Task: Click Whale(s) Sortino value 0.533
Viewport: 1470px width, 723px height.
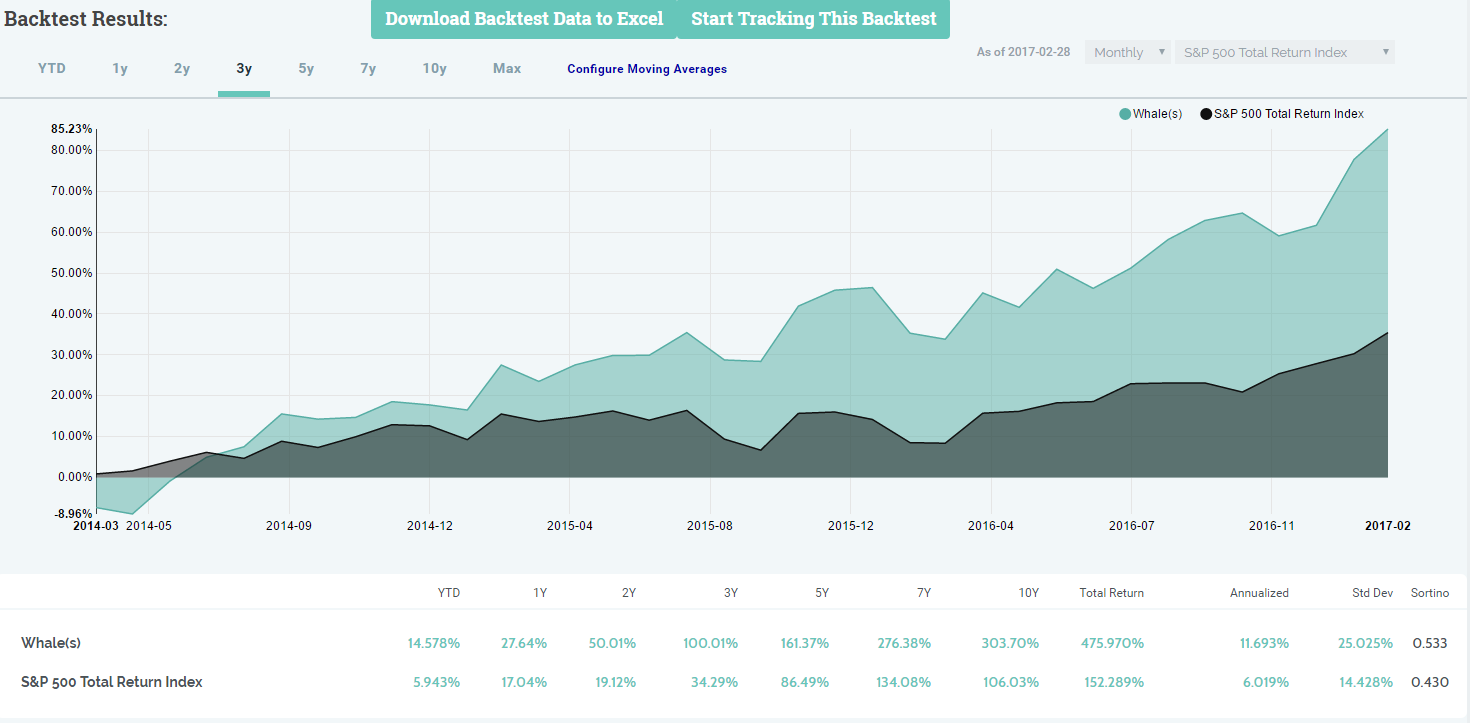Action: [x=1430, y=643]
